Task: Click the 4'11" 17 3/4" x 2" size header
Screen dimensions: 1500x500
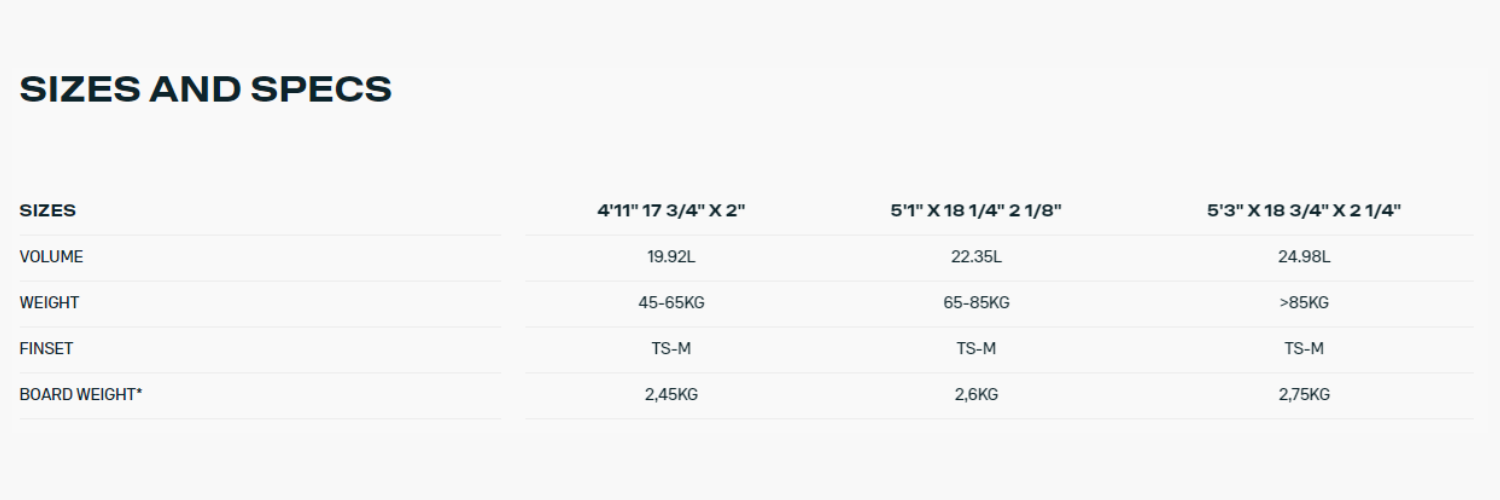Action: (671, 211)
